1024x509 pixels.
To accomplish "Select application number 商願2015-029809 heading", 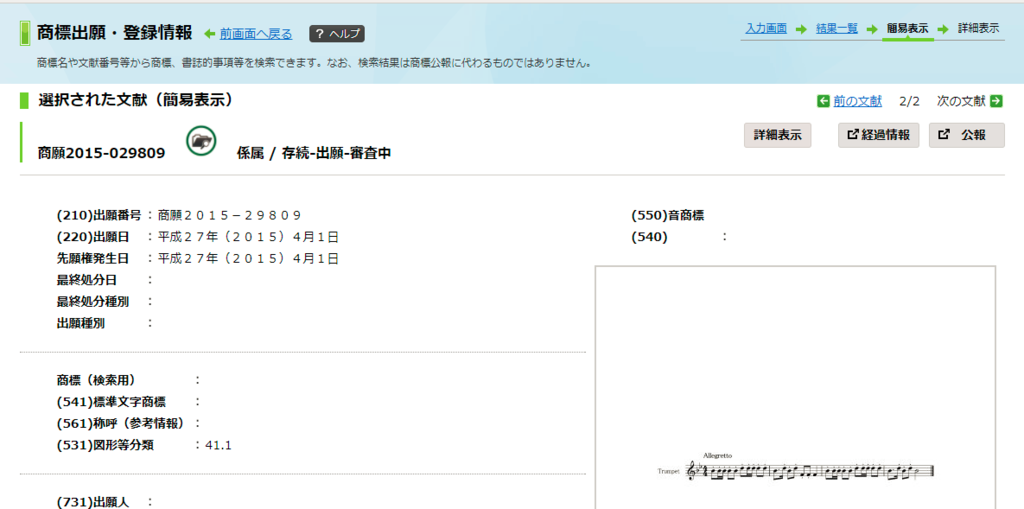I will pyautogui.click(x=101, y=154).
